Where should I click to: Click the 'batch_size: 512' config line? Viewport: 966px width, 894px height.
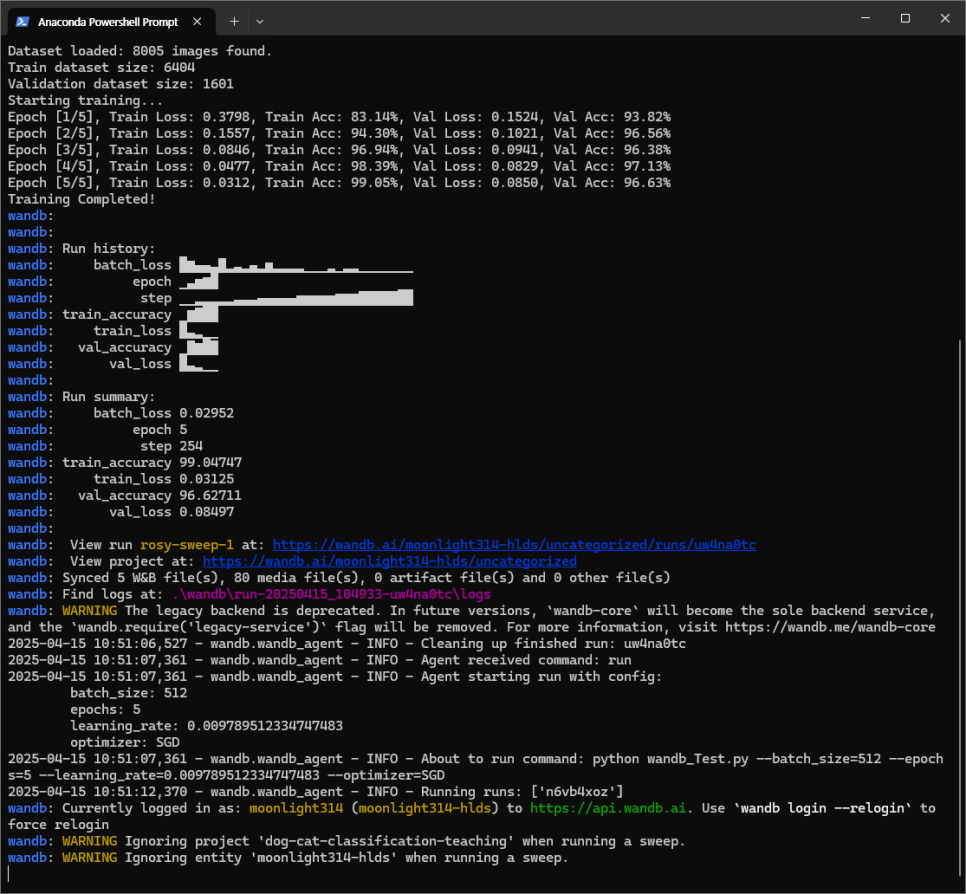point(128,693)
